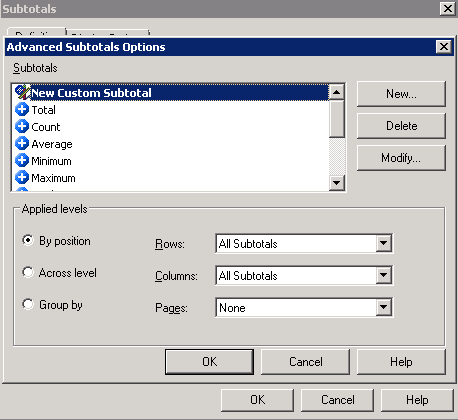The image size is (458, 420).
Task: Click the plus icon beside Average
Action: [x=22, y=143]
